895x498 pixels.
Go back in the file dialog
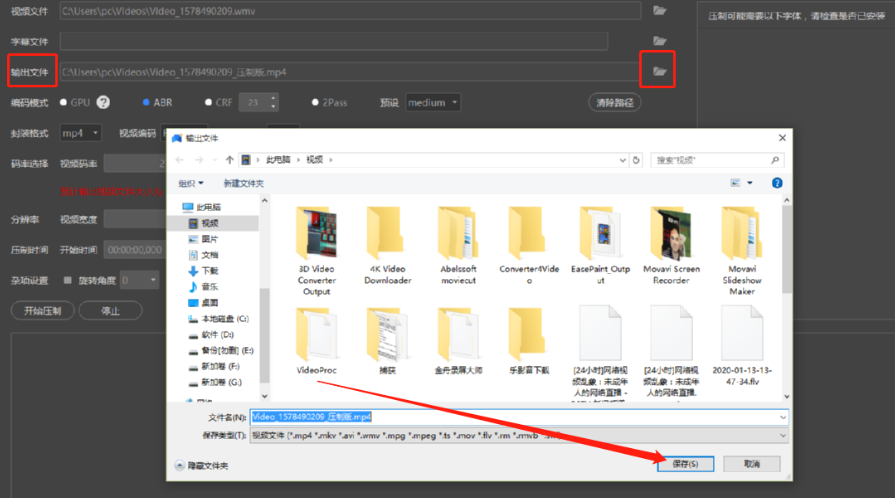(180, 160)
